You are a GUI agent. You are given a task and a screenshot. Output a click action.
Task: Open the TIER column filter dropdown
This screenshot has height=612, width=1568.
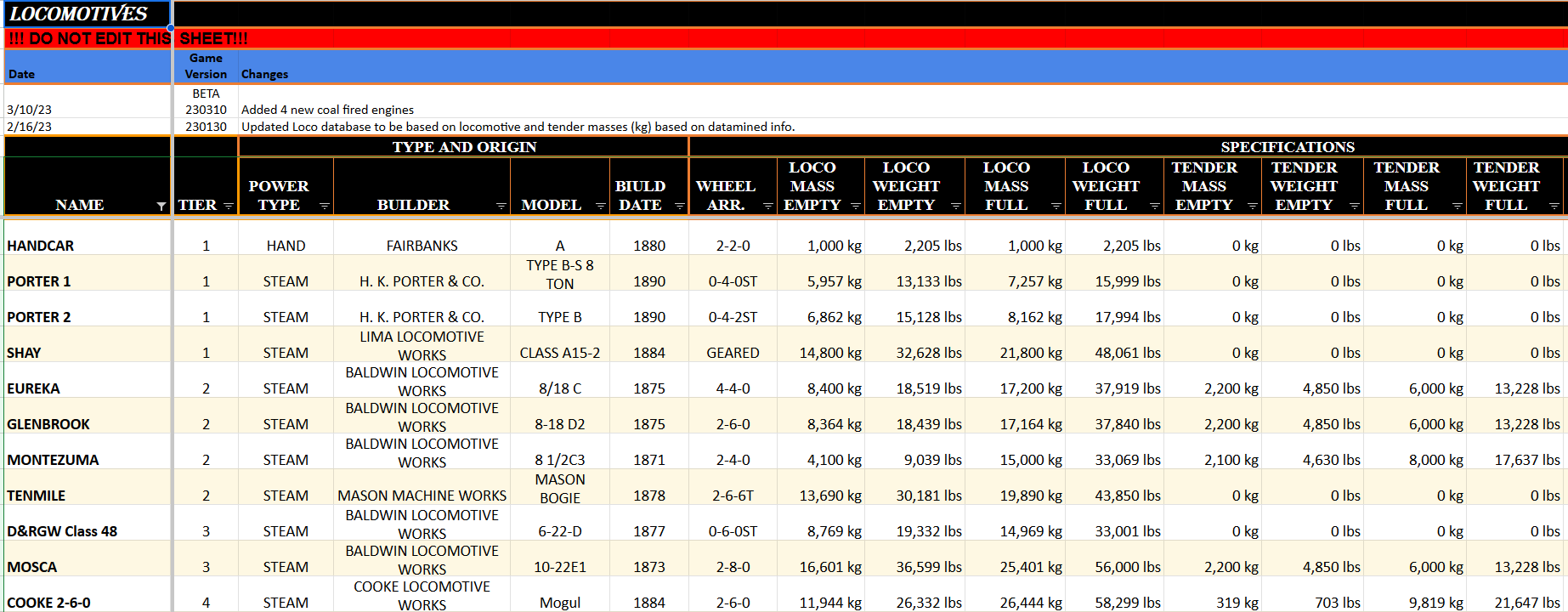pos(228,207)
